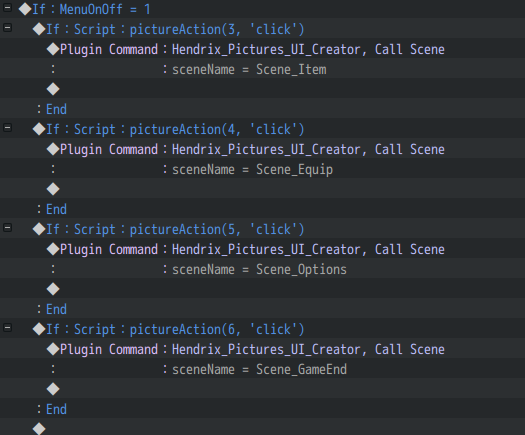
Task: Click the sceneName = Scene_GameEnd parameter line
Action: coord(262,369)
